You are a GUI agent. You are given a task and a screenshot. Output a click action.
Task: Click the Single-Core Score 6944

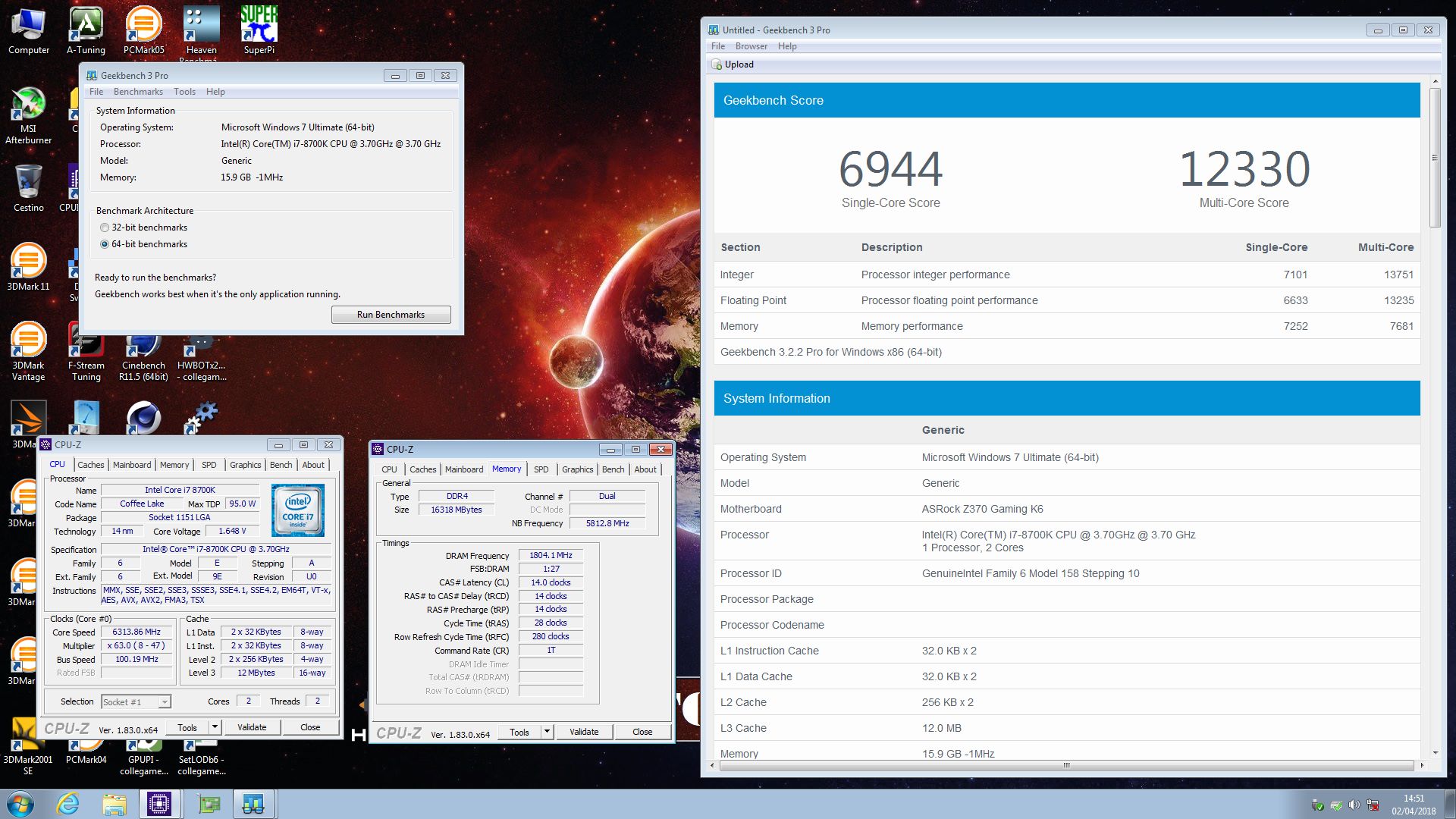tap(890, 168)
